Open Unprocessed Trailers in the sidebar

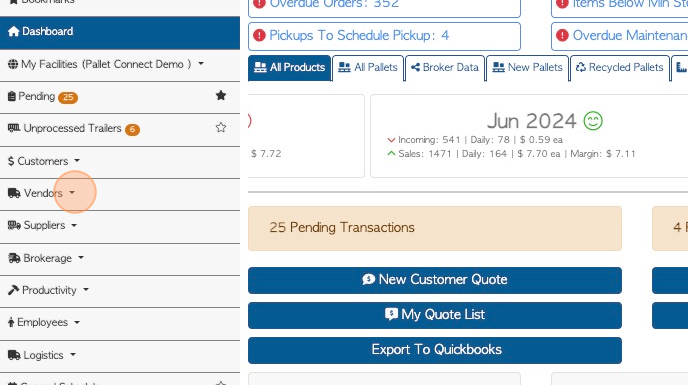(x=120, y=129)
